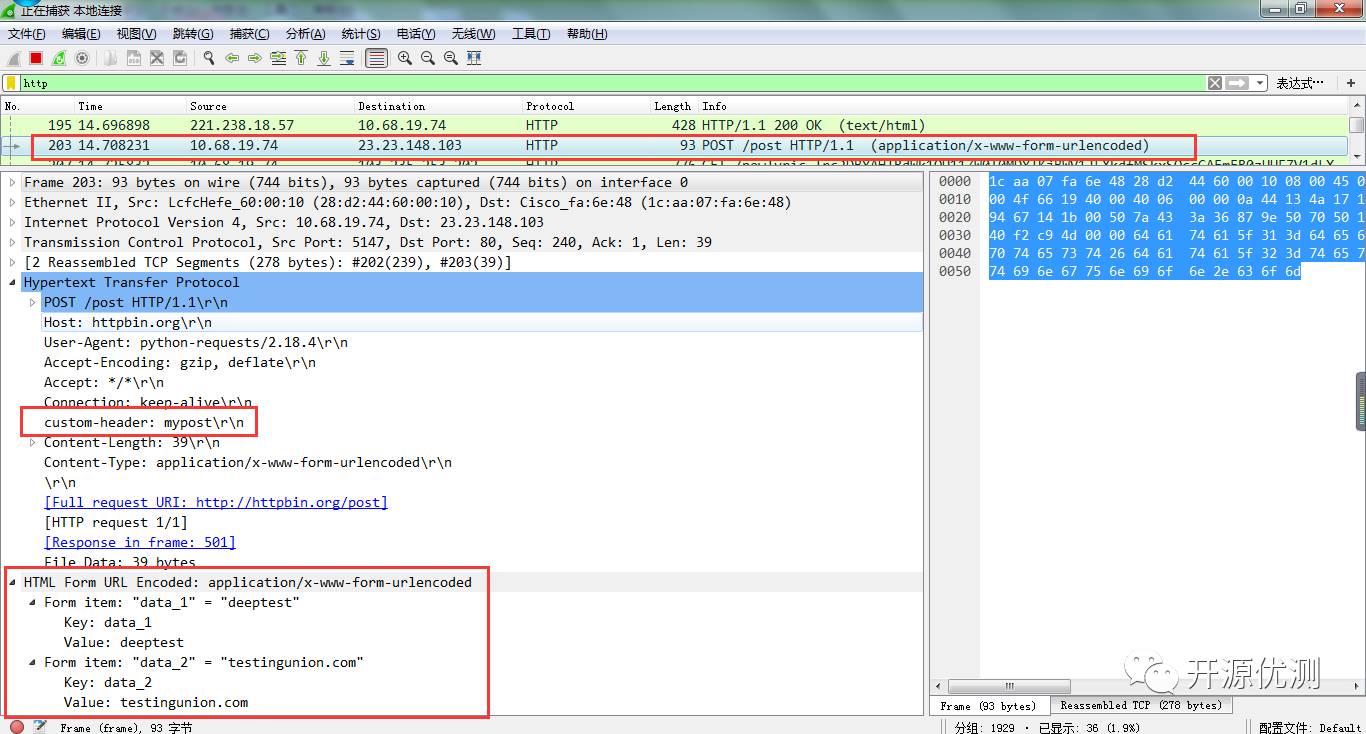1366x734 pixels.
Task: Open the 捕获(C) menu
Action: (x=249, y=34)
